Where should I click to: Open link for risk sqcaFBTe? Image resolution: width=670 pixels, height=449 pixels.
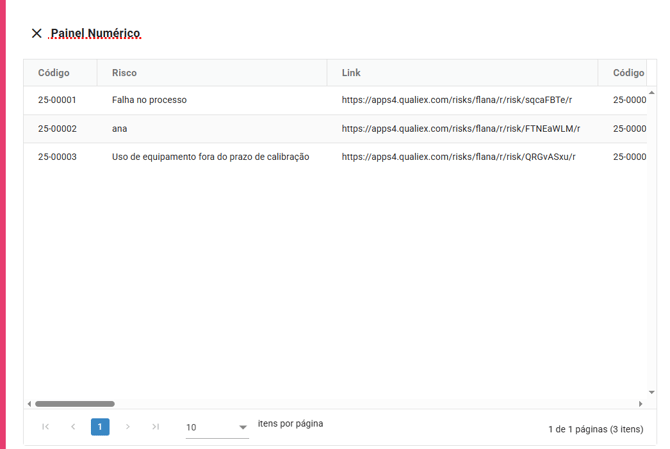[x=457, y=100]
